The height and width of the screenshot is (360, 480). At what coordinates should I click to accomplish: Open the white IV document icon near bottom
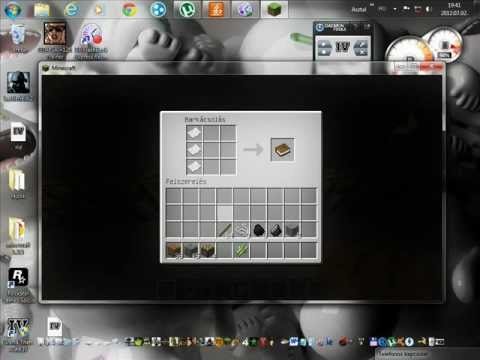[x=54, y=327]
